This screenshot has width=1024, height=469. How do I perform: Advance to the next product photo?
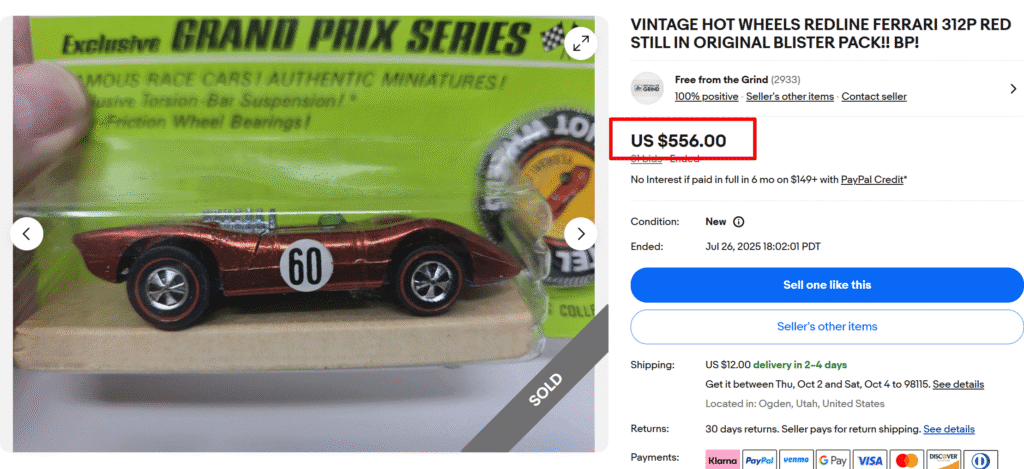581,234
